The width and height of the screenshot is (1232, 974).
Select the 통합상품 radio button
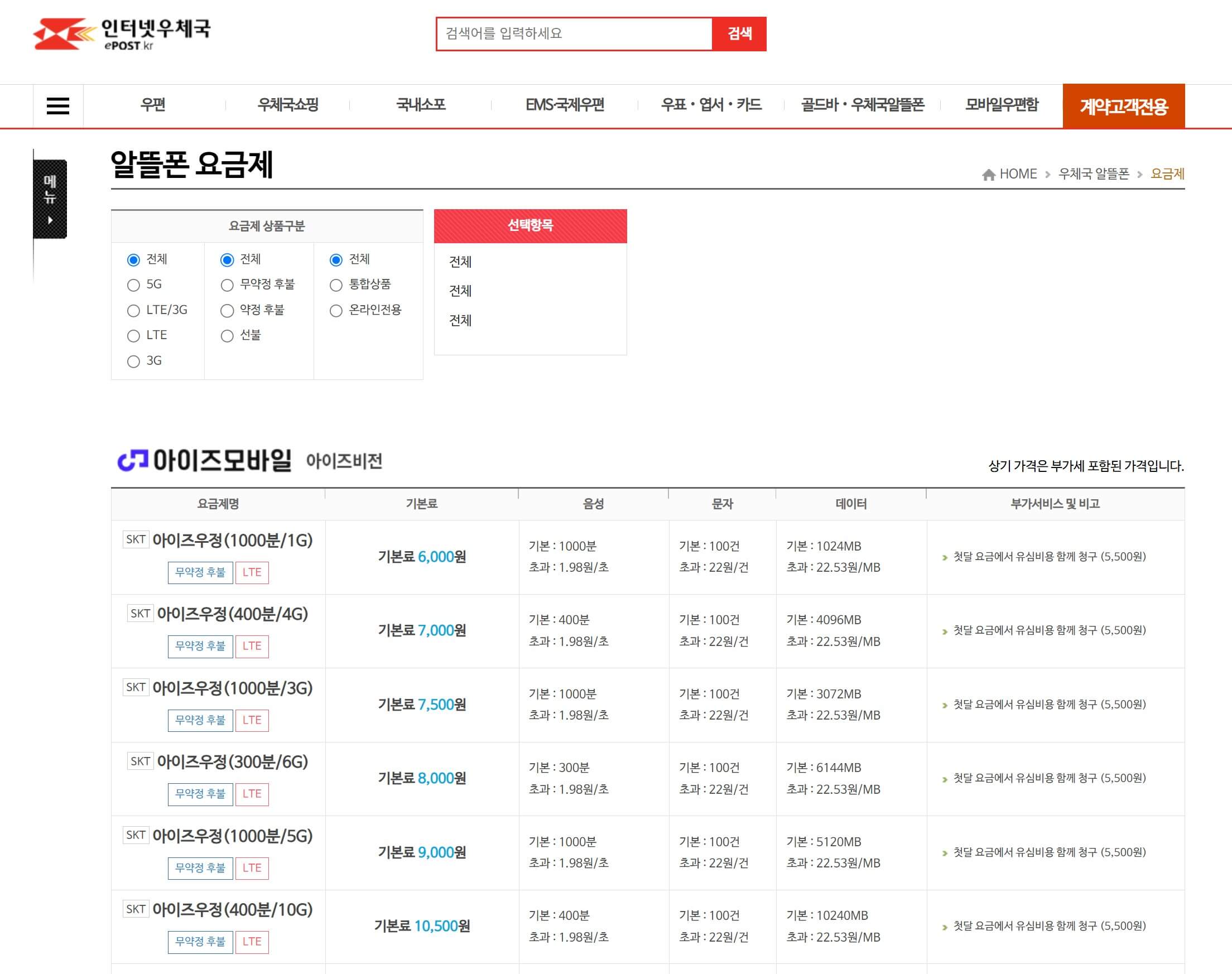tap(336, 285)
